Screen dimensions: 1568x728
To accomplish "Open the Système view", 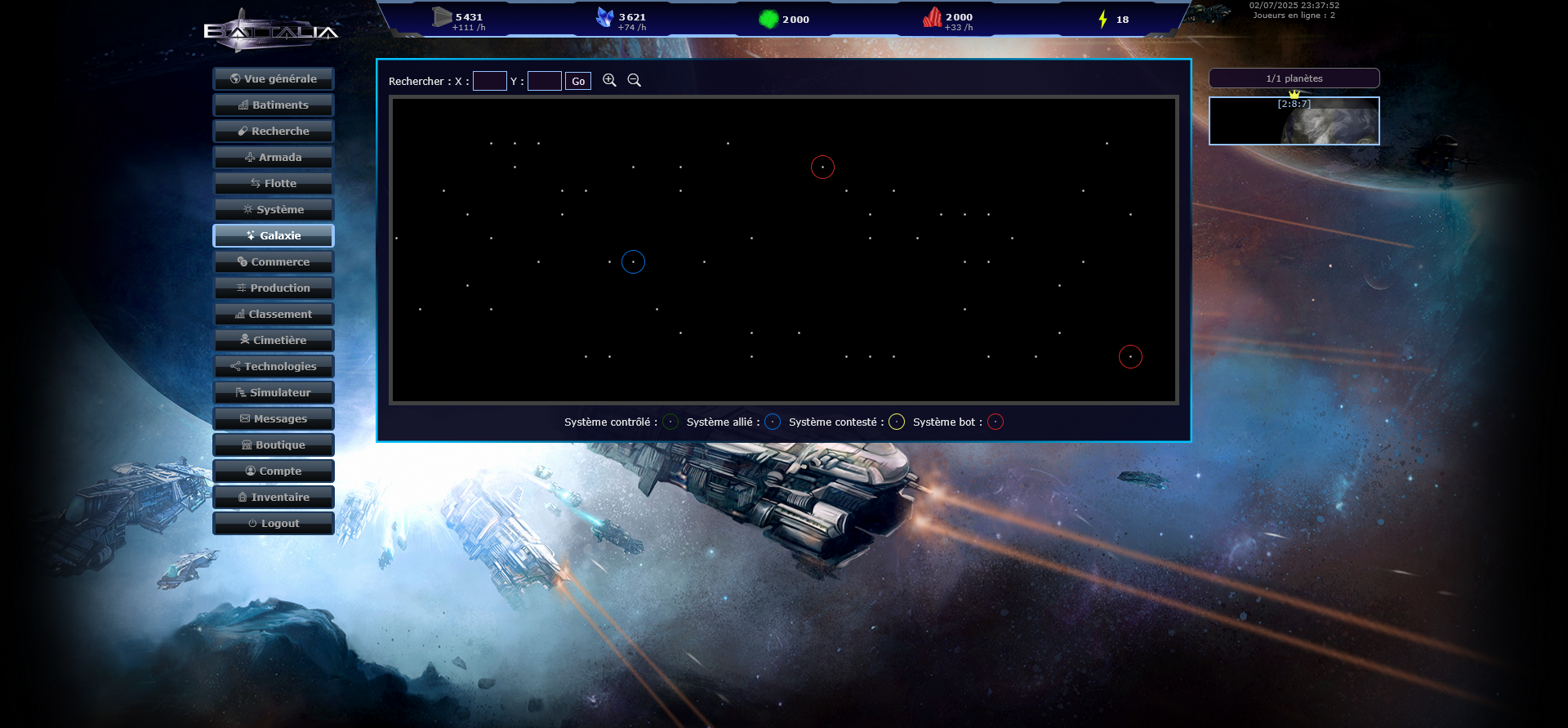I will [274, 209].
